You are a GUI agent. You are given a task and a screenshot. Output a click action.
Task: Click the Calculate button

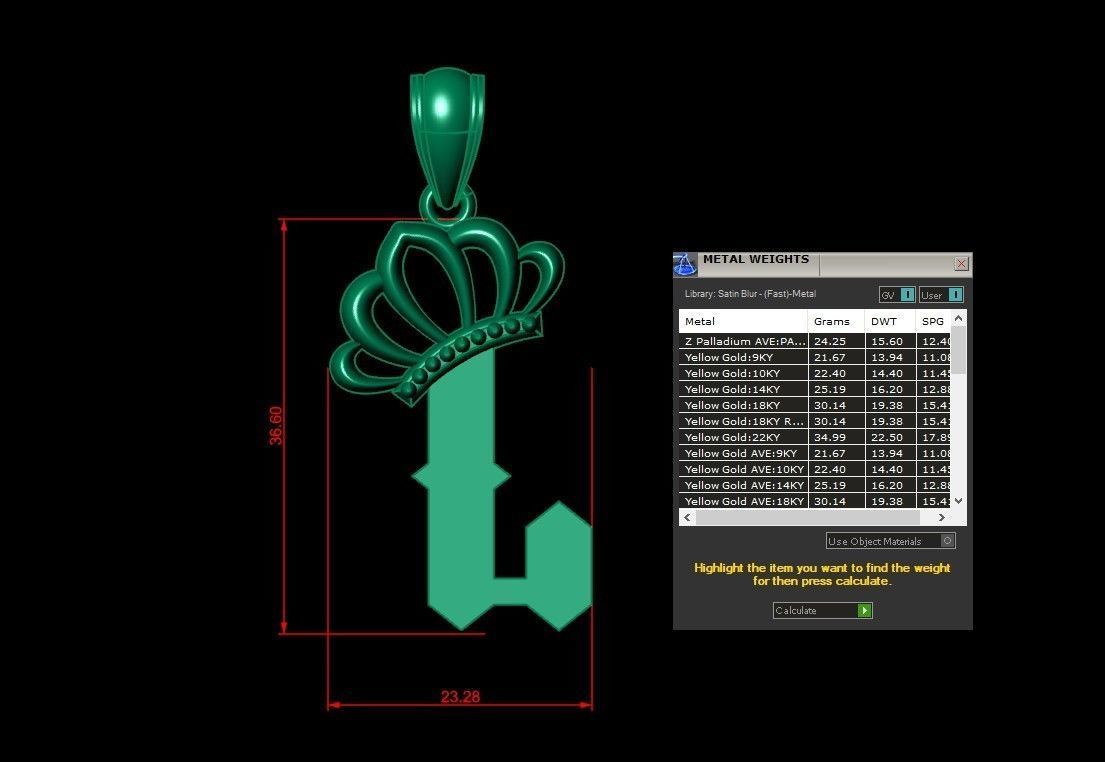coord(822,610)
